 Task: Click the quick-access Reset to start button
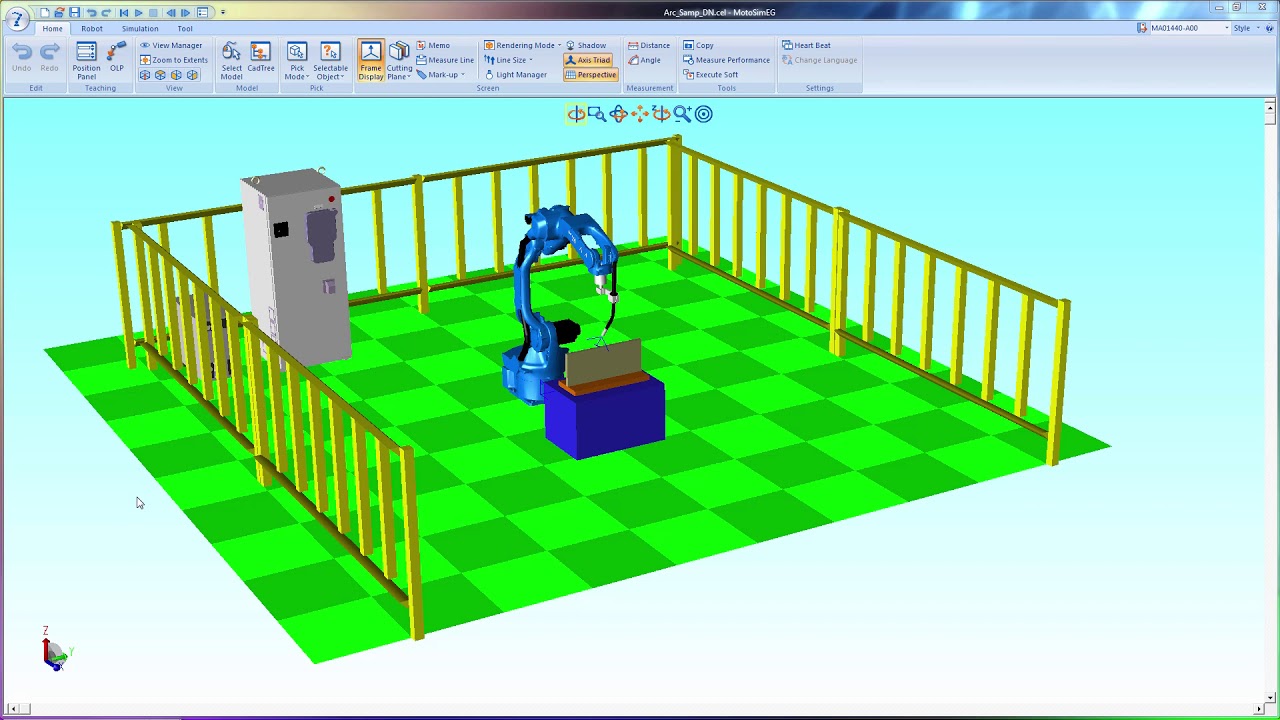click(x=123, y=13)
